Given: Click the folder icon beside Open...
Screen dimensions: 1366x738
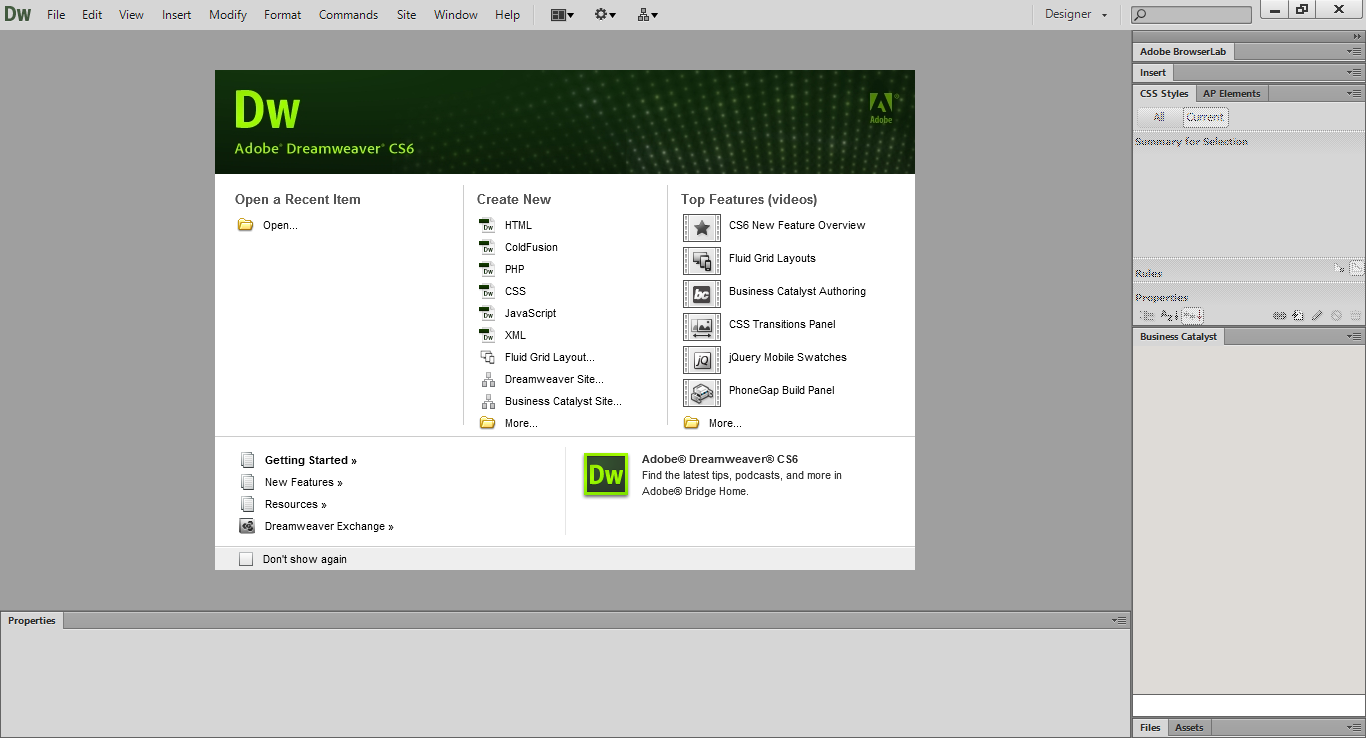Looking at the screenshot, I should (x=245, y=225).
